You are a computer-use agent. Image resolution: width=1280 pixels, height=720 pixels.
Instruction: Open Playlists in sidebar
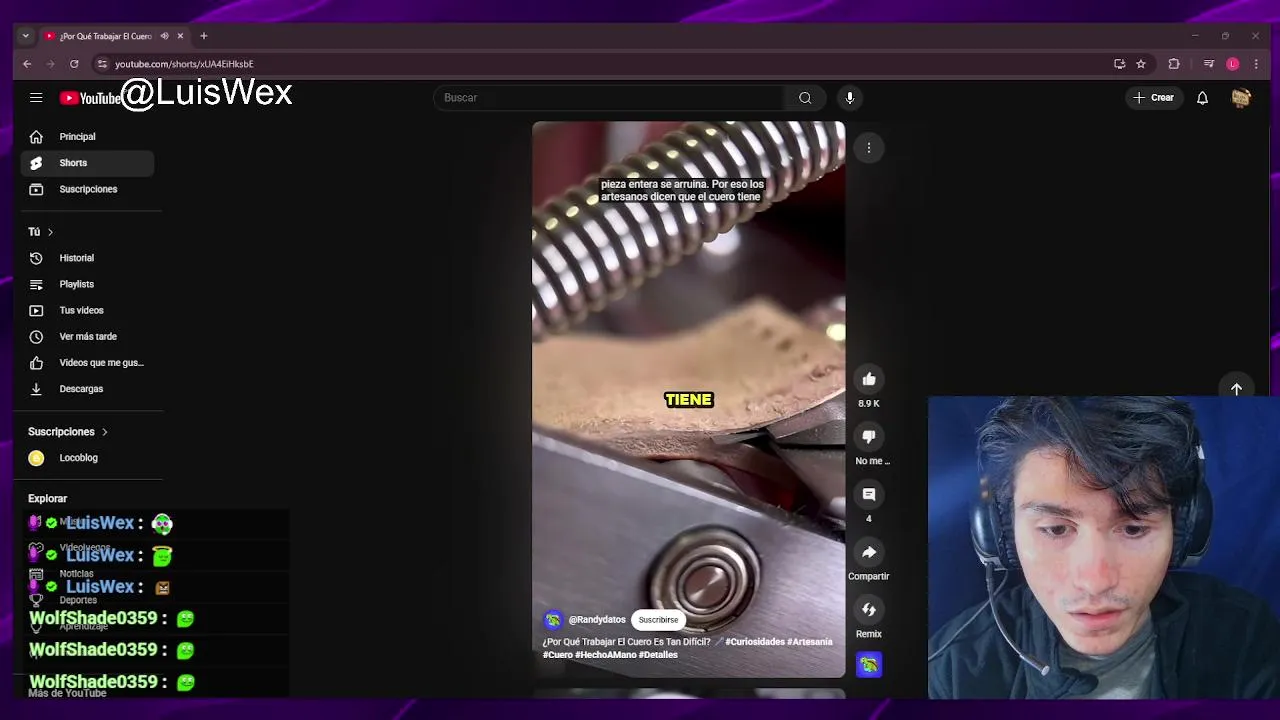pyautogui.click(x=88, y=284)
